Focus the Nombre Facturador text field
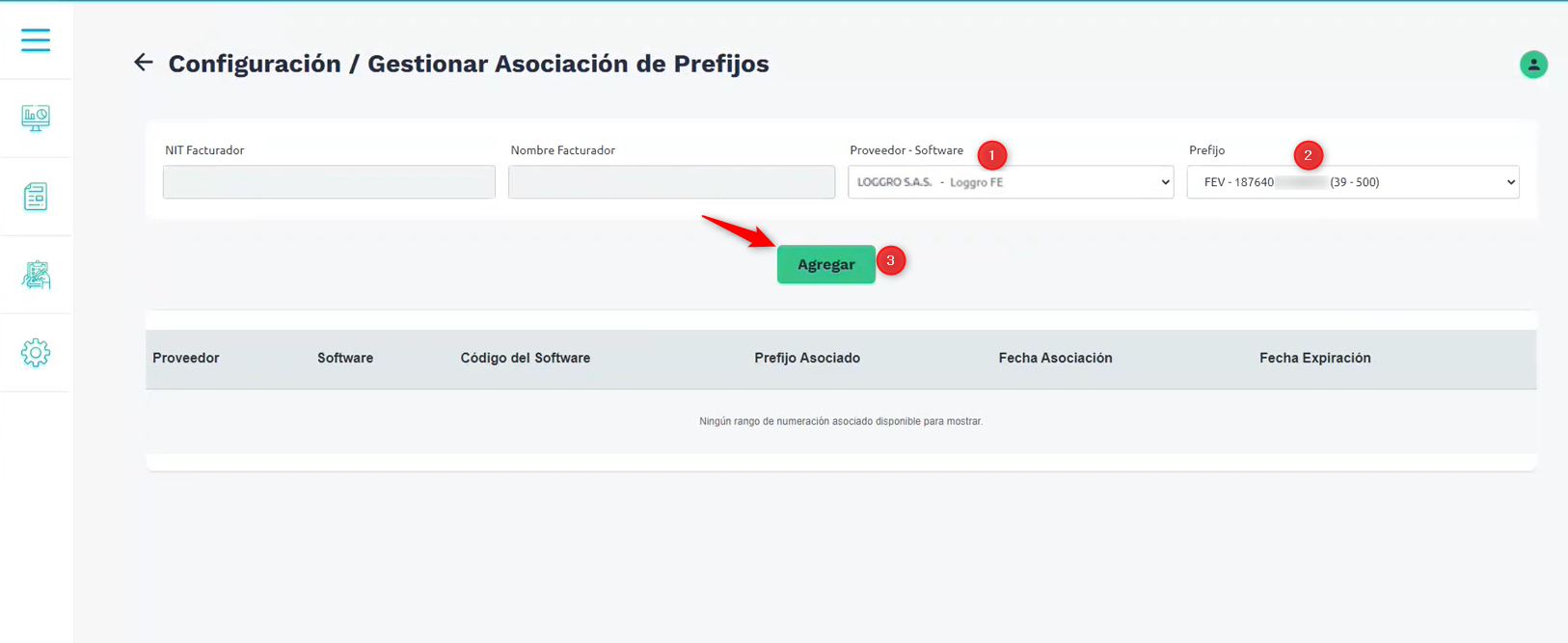This screenshot has height=643, width=1568. point(671,182)
